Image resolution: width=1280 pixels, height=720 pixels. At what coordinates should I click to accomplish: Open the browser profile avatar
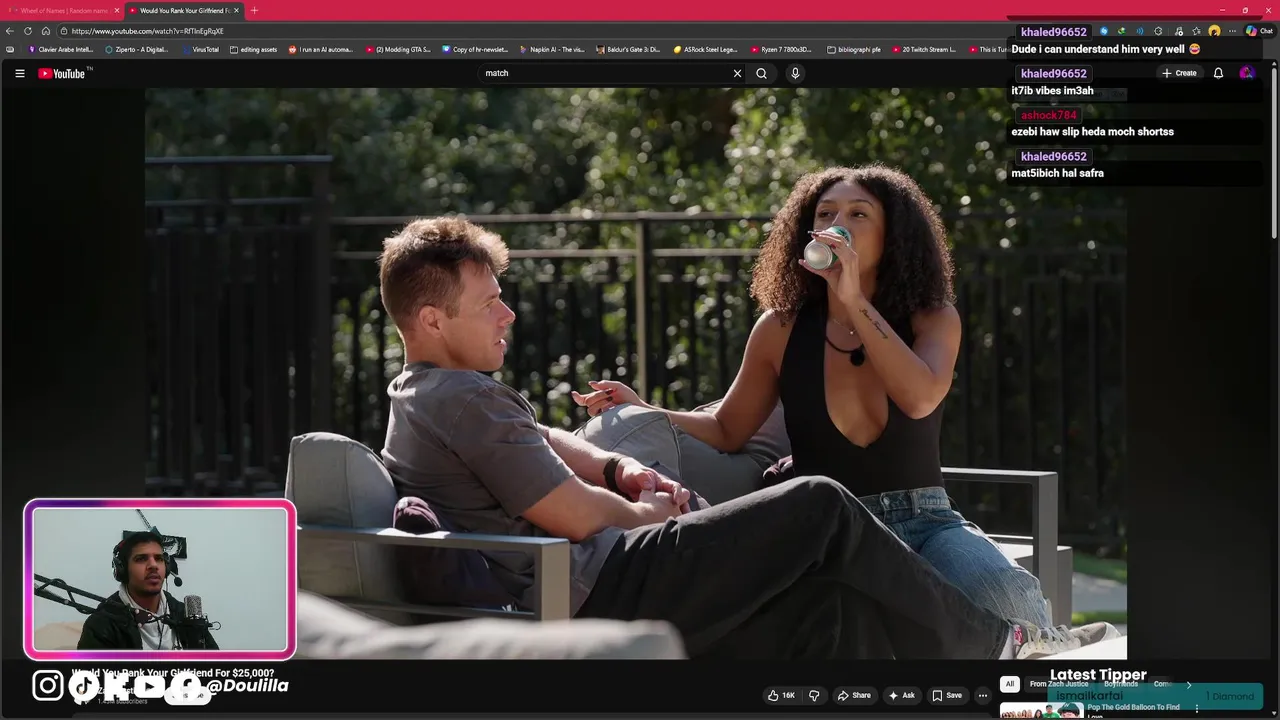pyautogui.click(x=1214, y=31)
